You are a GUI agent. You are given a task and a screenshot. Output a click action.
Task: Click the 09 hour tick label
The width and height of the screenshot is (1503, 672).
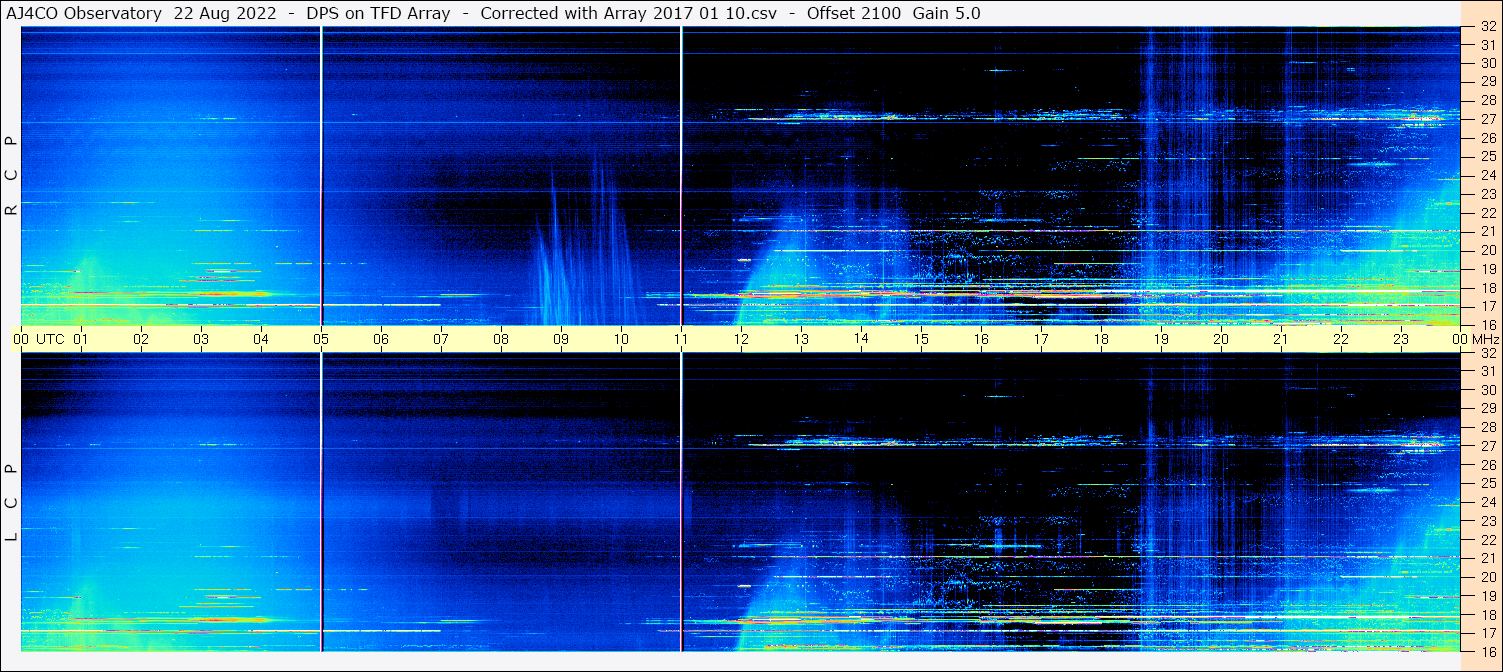point(561,339)
